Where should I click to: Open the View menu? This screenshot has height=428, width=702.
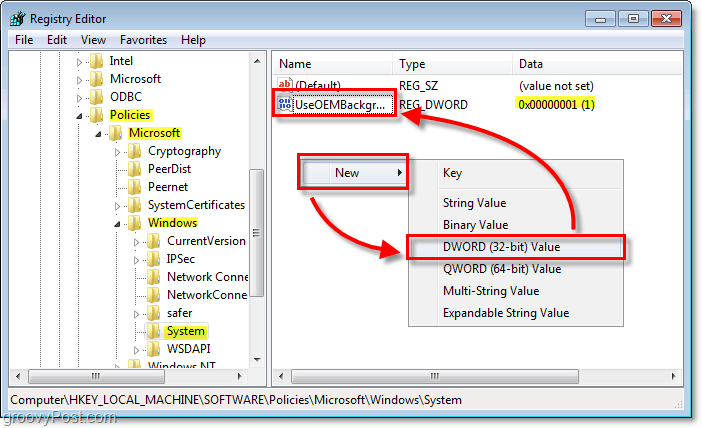tap(93, 40)
